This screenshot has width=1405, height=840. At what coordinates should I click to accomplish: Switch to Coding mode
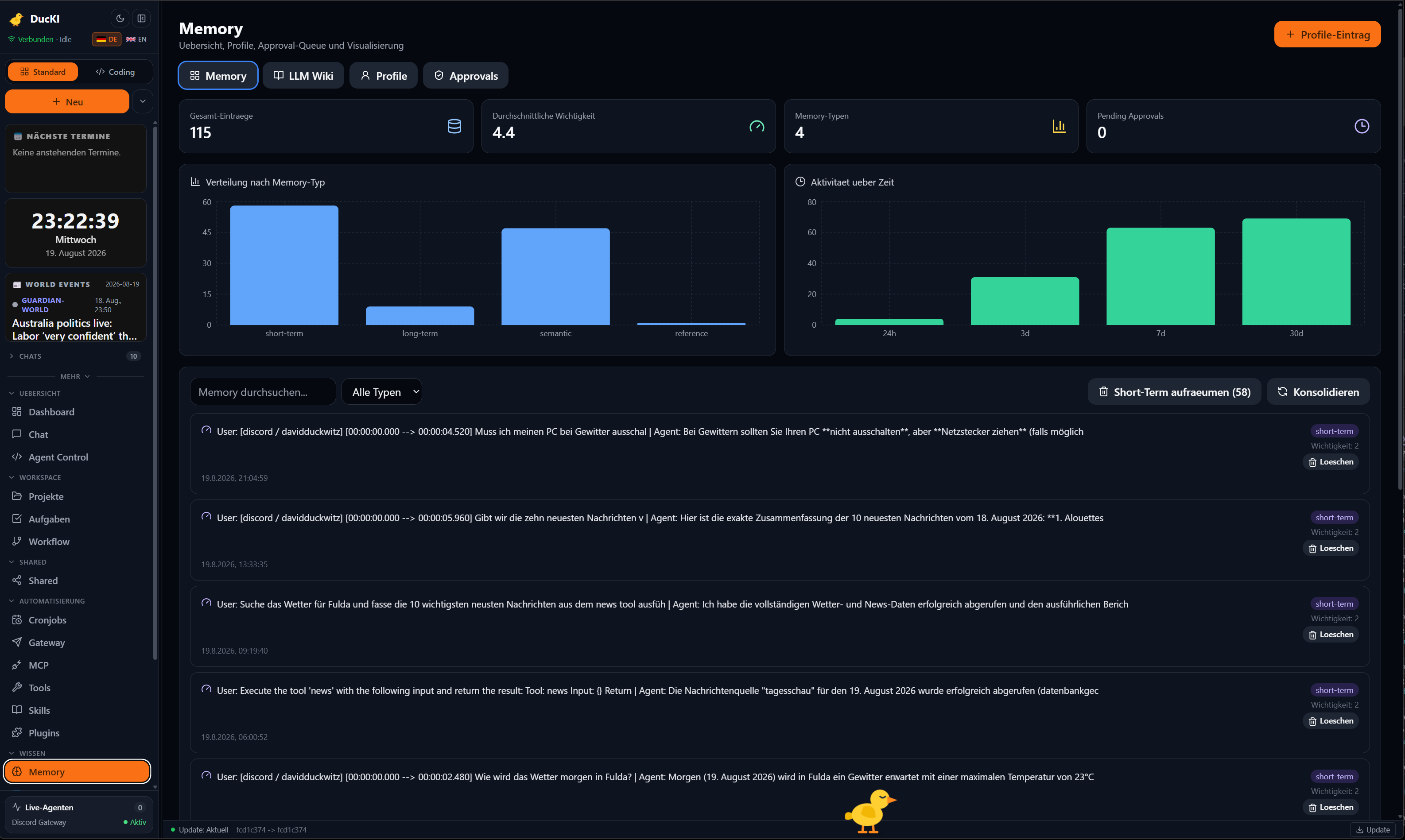point(116,72)
